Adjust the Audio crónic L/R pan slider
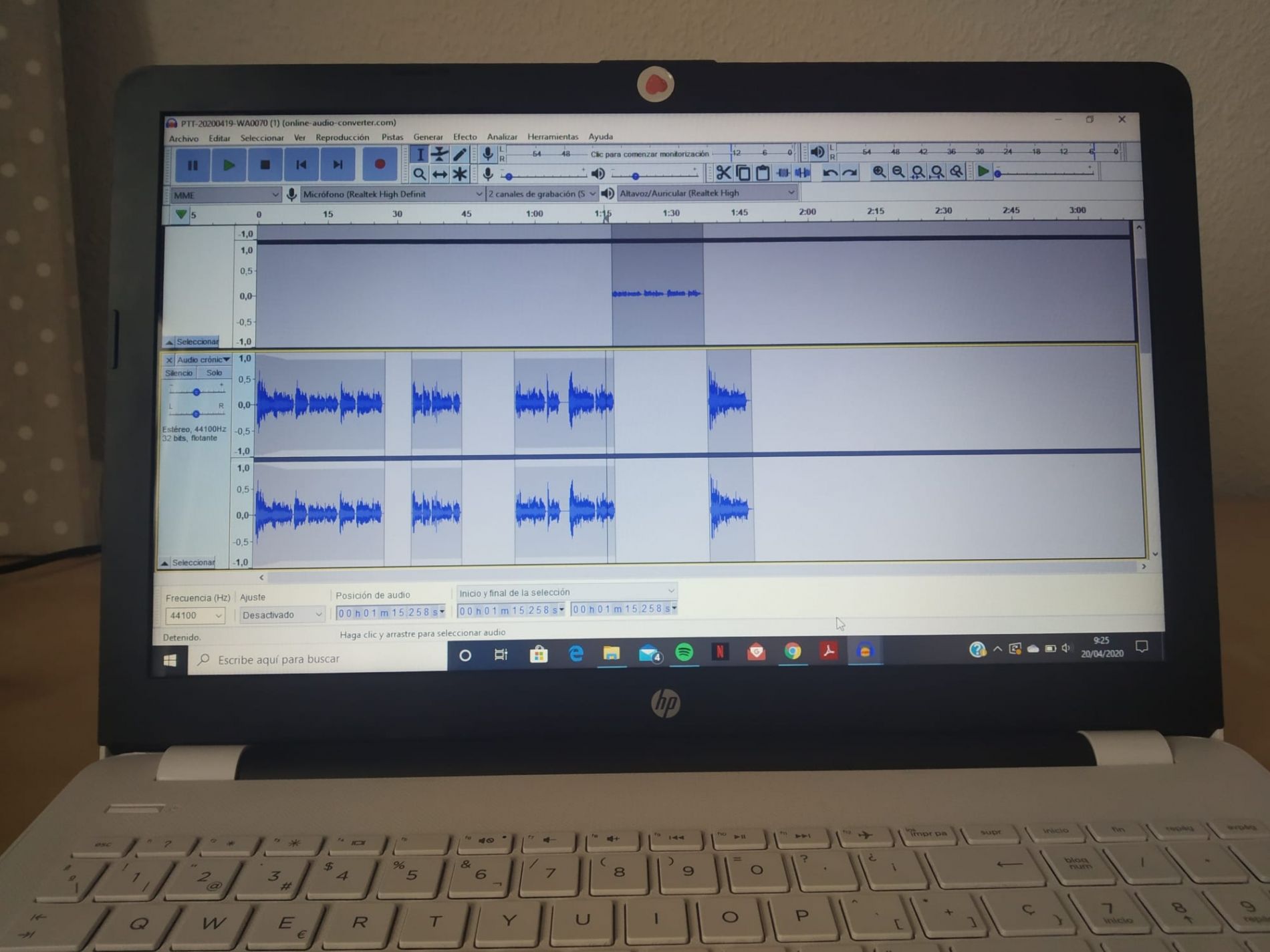The image size is (1270, 952). tap(197, 414)
